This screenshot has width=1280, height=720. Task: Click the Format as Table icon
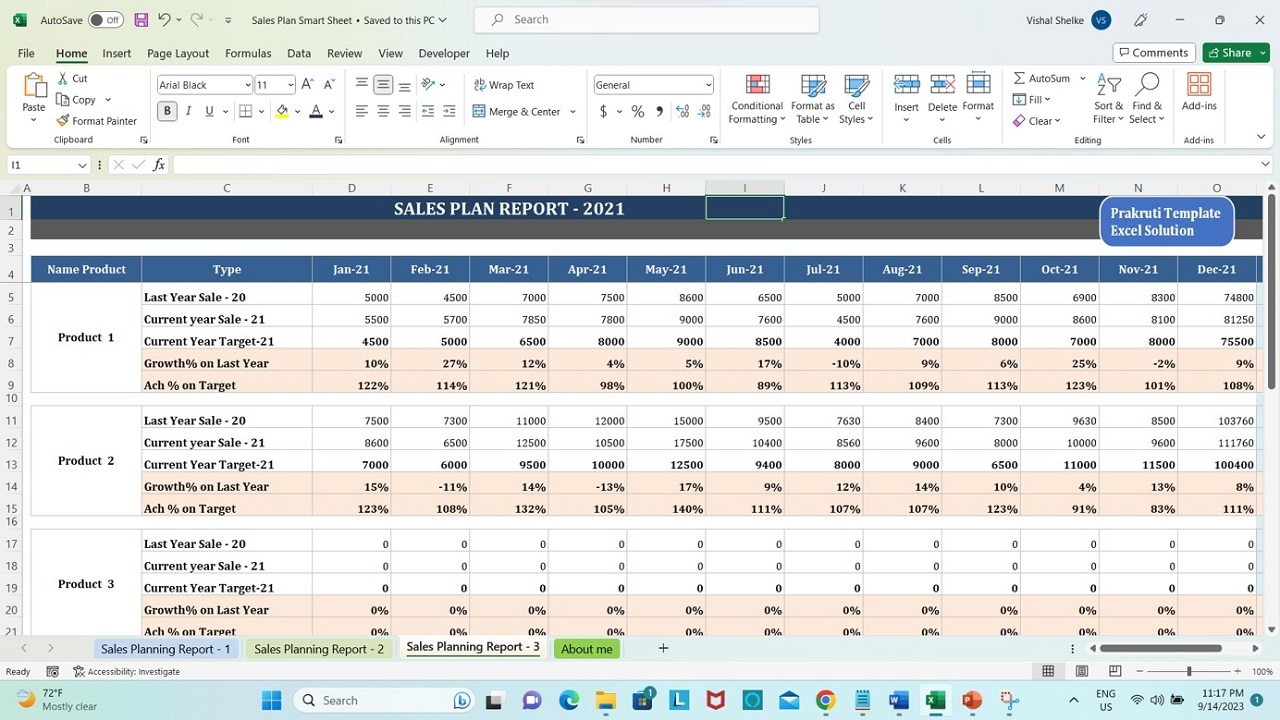pyautogui.click(x=813, y=86)
